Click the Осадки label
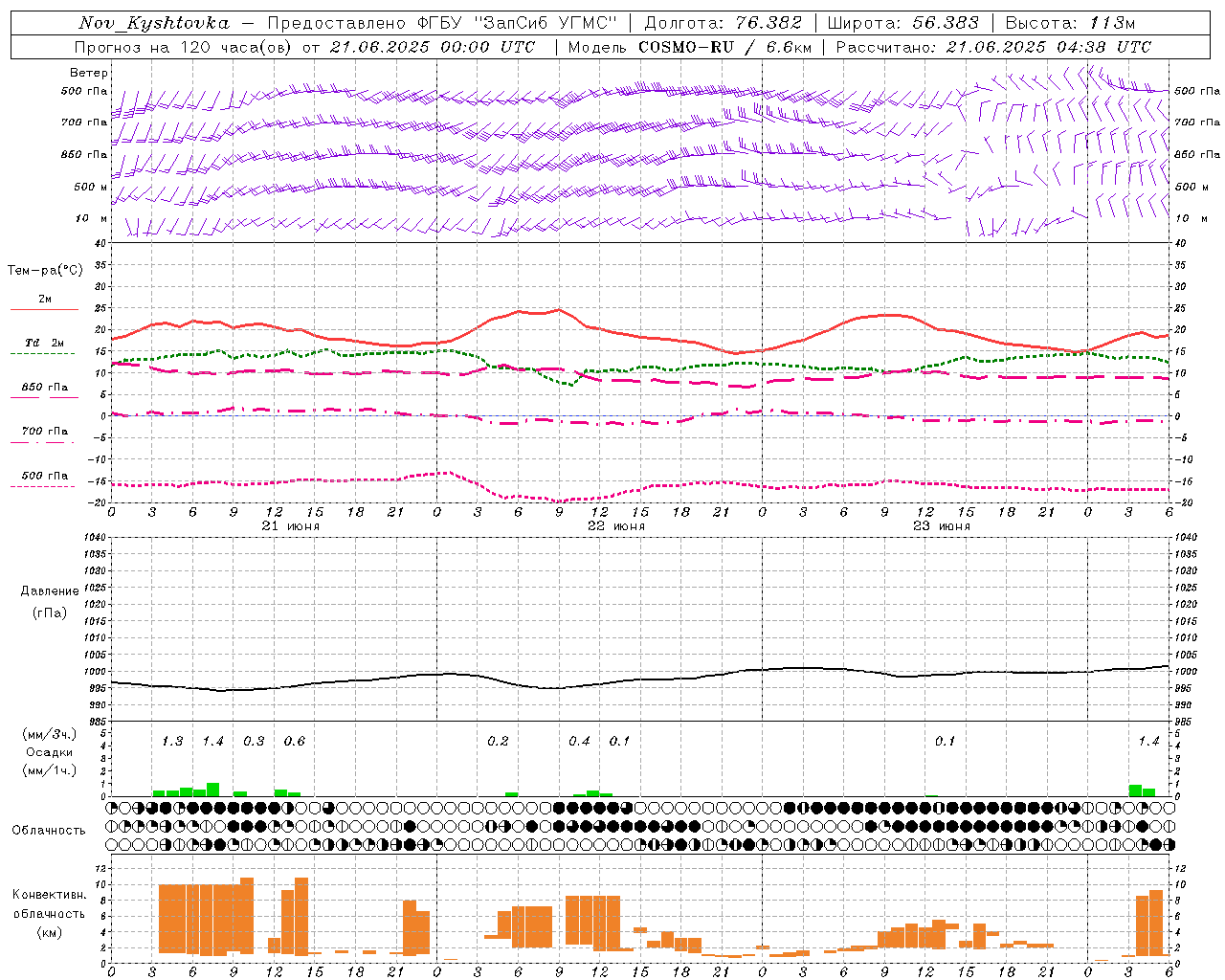The height and width of the screenshot is (980, 1225). tap(50, 752)
